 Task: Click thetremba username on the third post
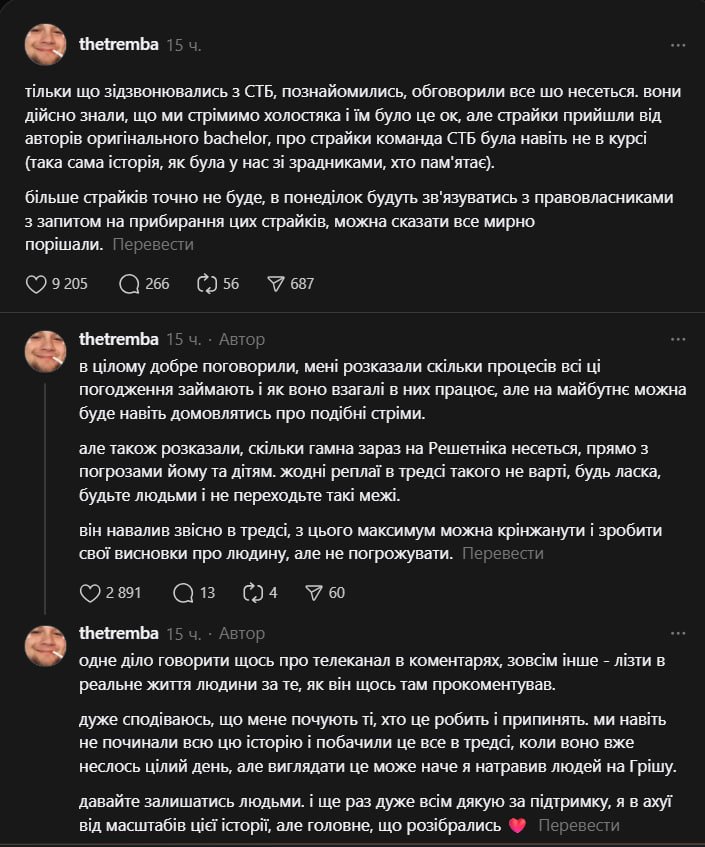(118, 634)
